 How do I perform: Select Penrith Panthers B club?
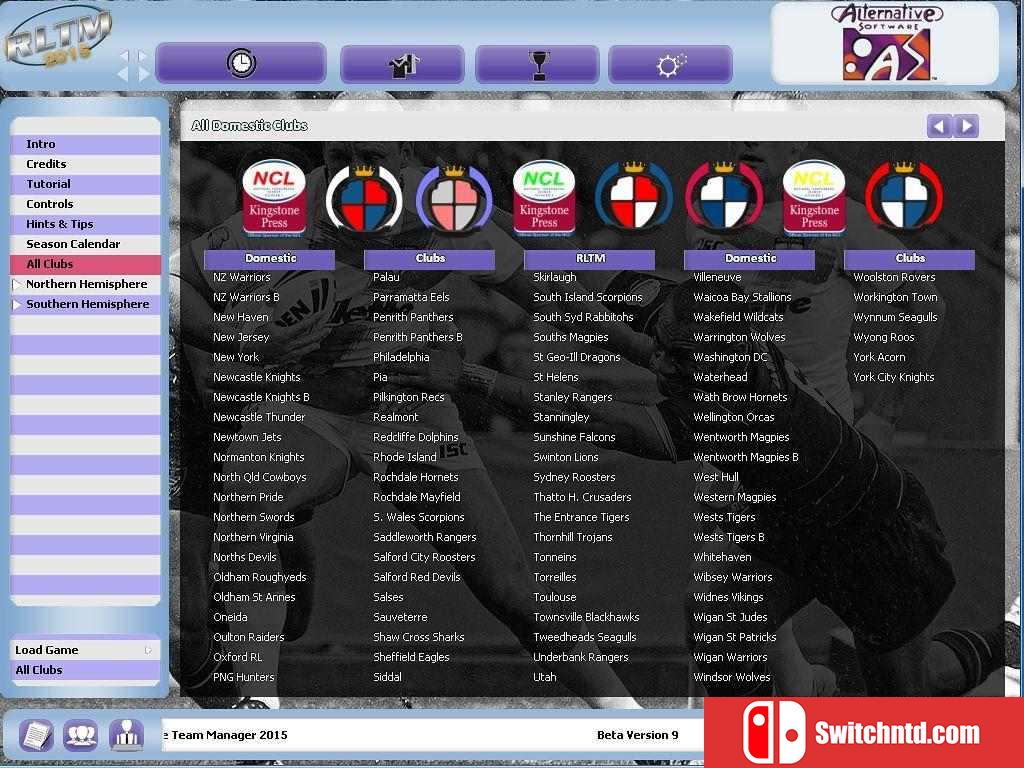[417, 337]
